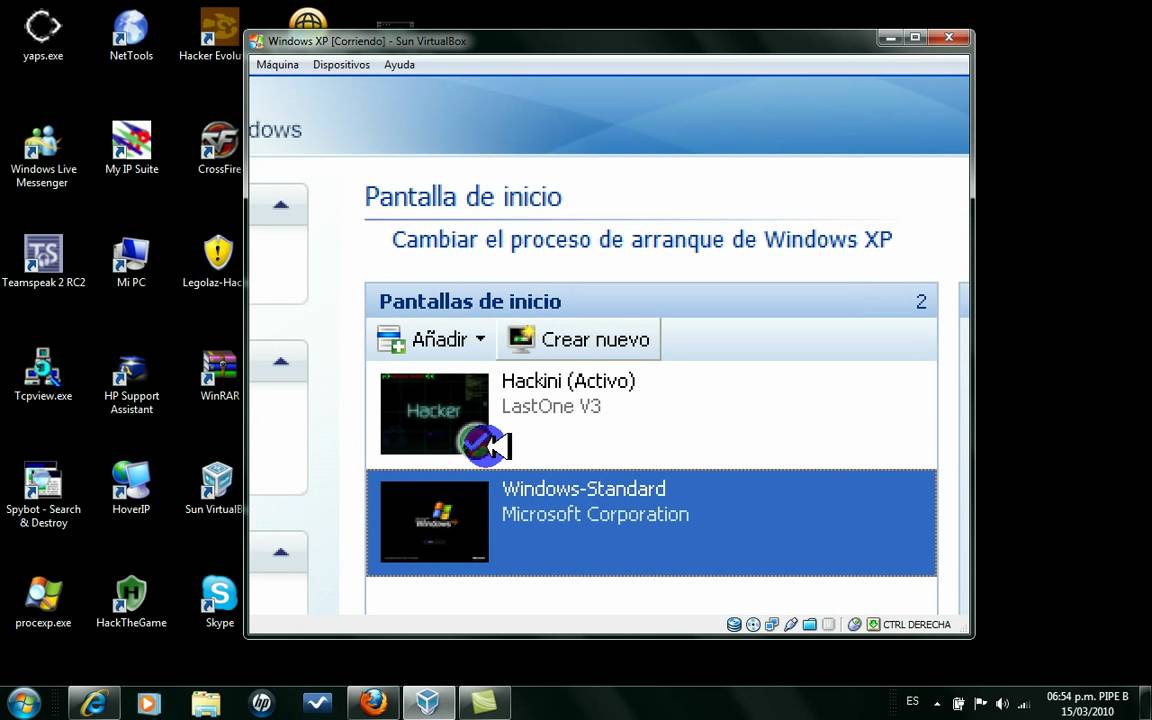Collapse the second sidebar panel arrow
1152x720 pixels.
[x=281, y=361]
